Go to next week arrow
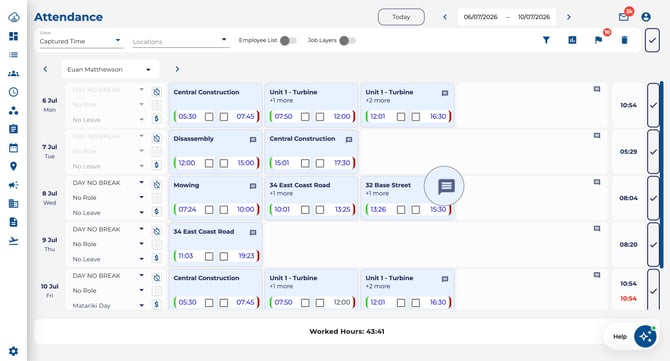670x361 pixels. point(569,17)
